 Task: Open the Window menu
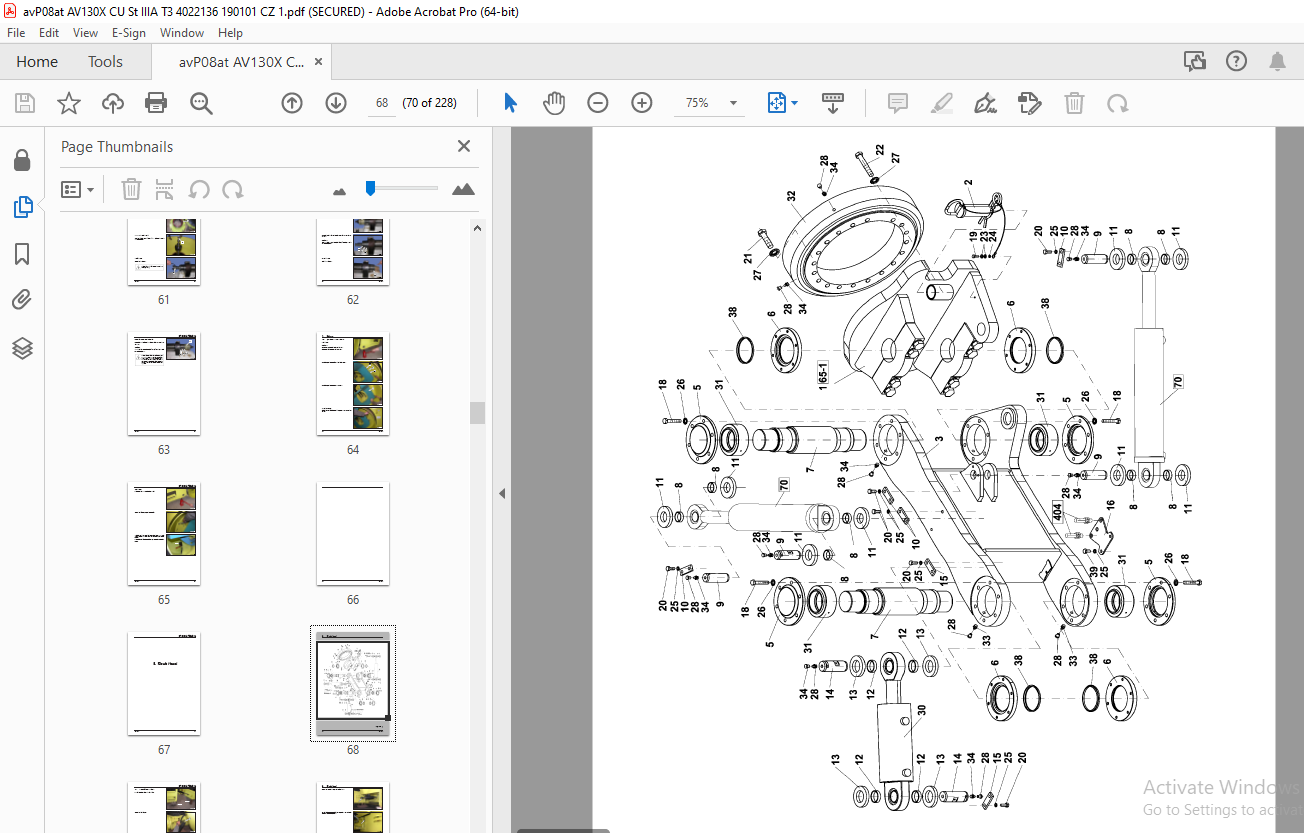pyautogui.click(x=182, y=33)
